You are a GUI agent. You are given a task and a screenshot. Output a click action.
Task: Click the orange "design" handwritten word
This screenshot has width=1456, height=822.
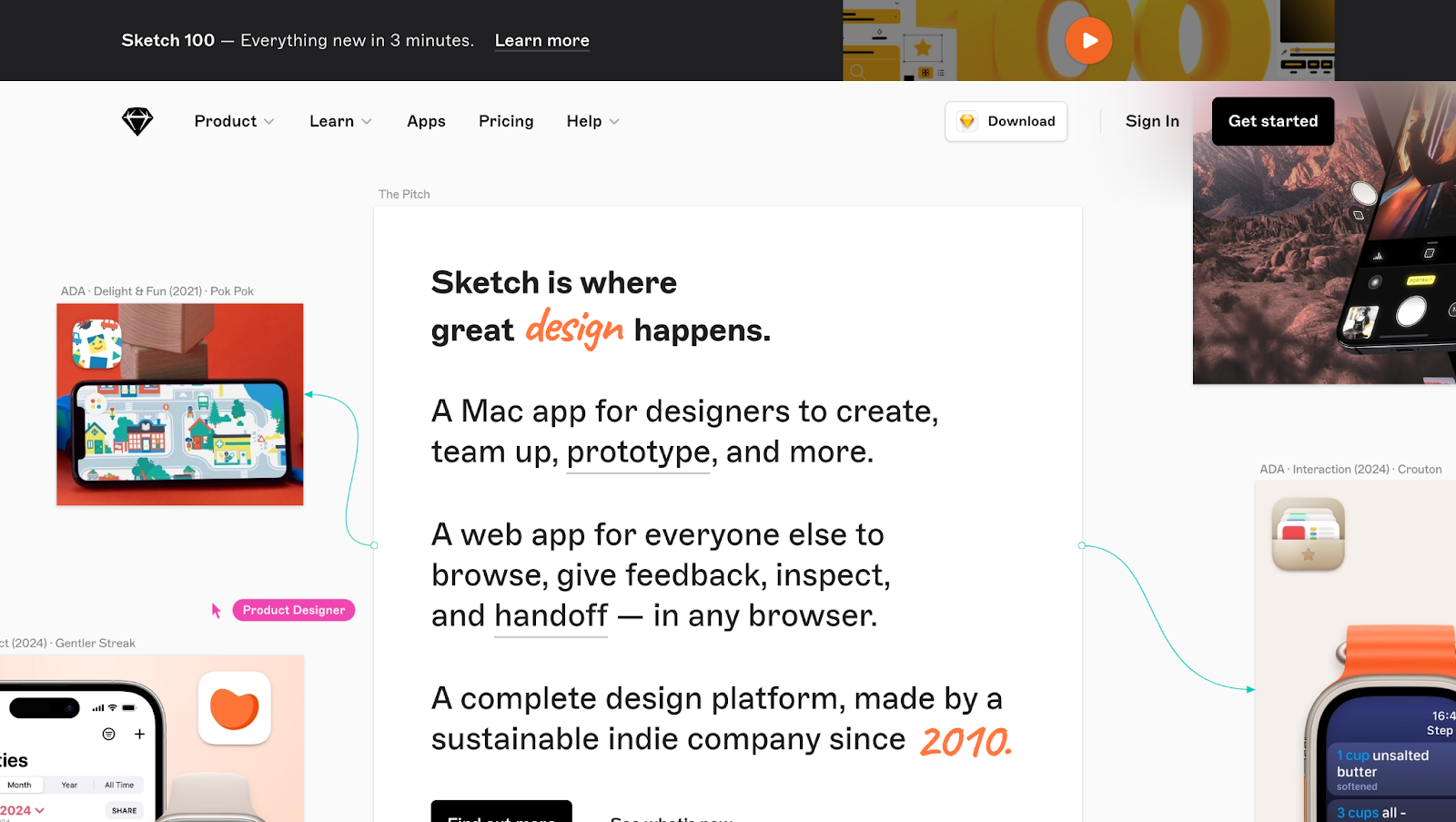575,328
